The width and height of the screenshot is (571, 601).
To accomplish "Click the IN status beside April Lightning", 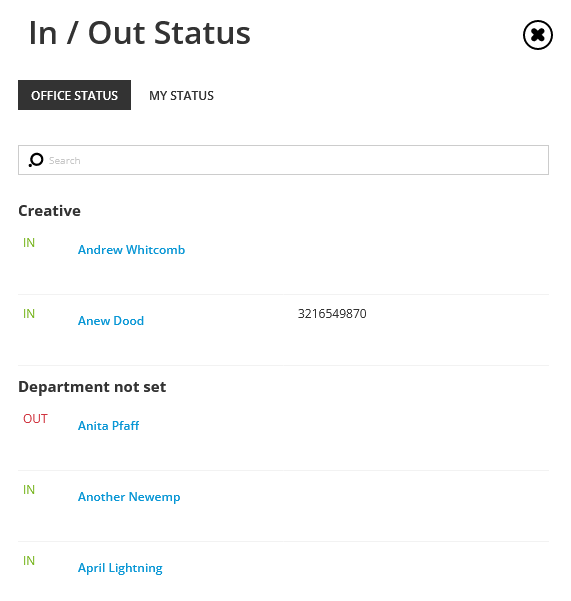I will click(x=29, y=561).
